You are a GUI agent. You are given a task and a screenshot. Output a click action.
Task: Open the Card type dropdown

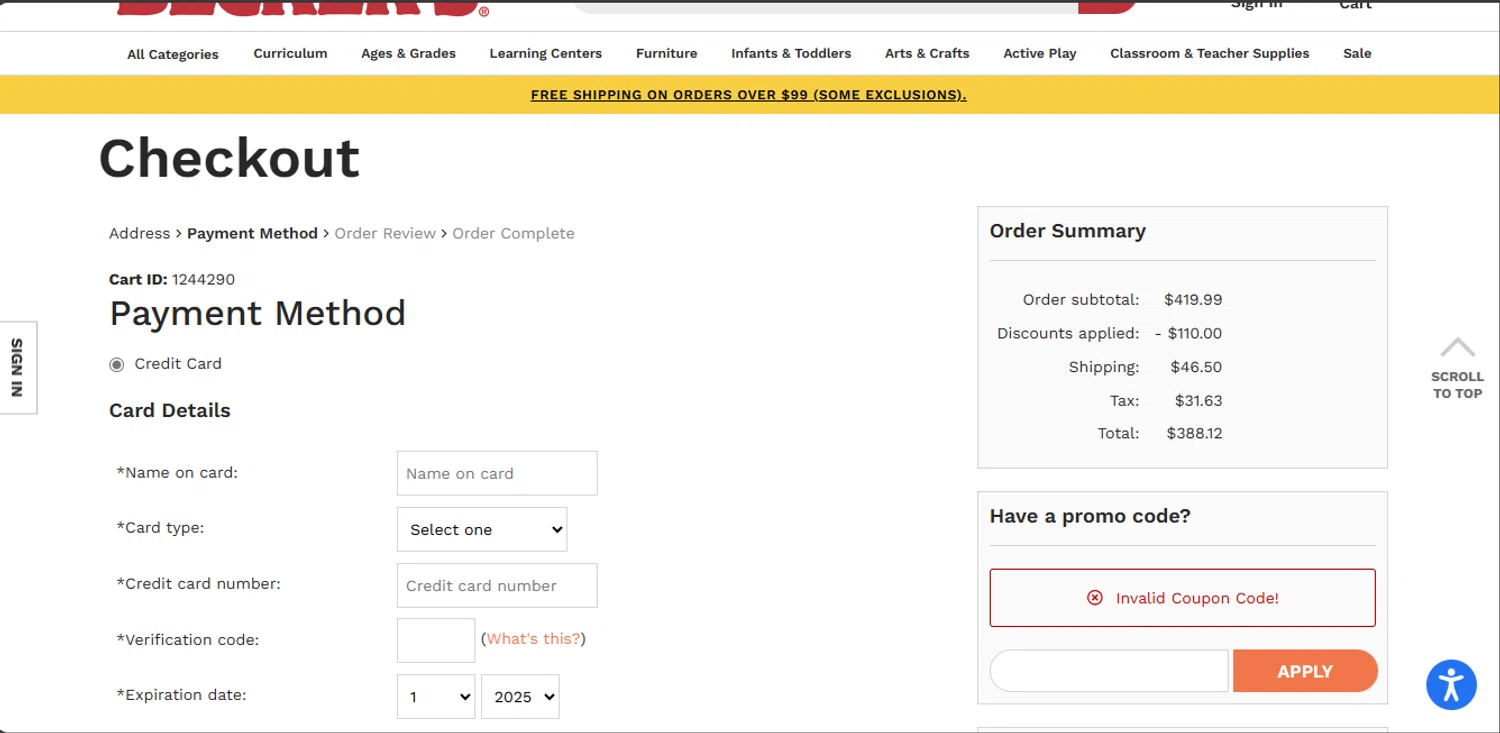pos(482,529)
